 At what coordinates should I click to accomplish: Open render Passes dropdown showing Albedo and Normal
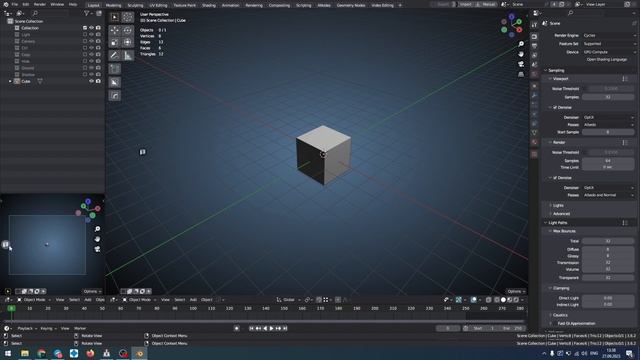pos(608,195)
